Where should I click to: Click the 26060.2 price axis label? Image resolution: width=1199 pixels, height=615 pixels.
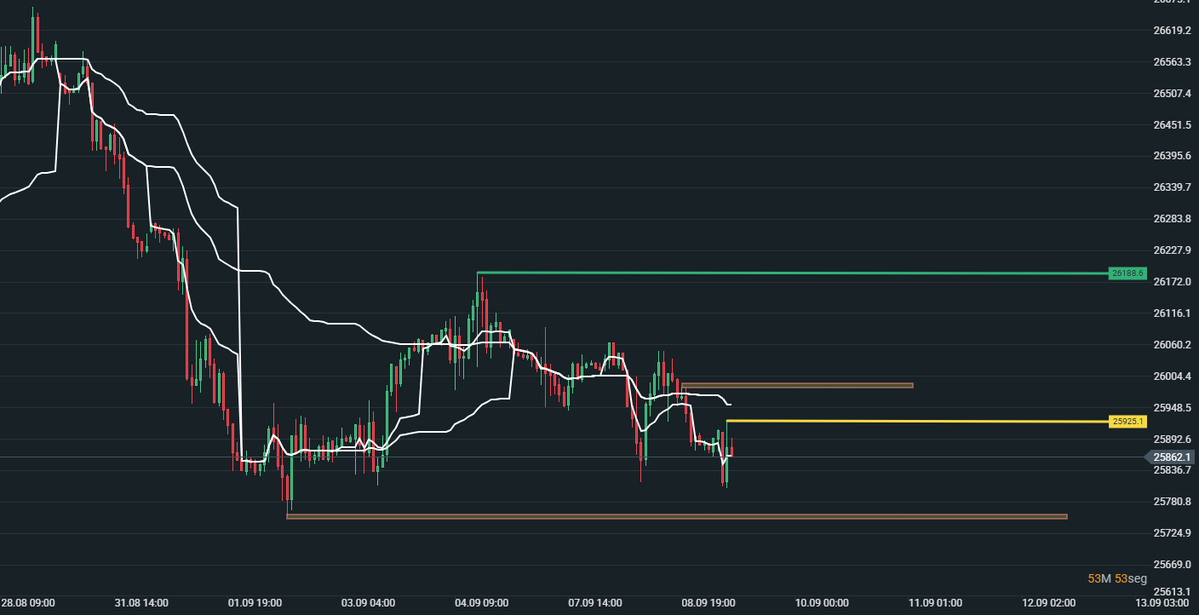(1171, 345)
